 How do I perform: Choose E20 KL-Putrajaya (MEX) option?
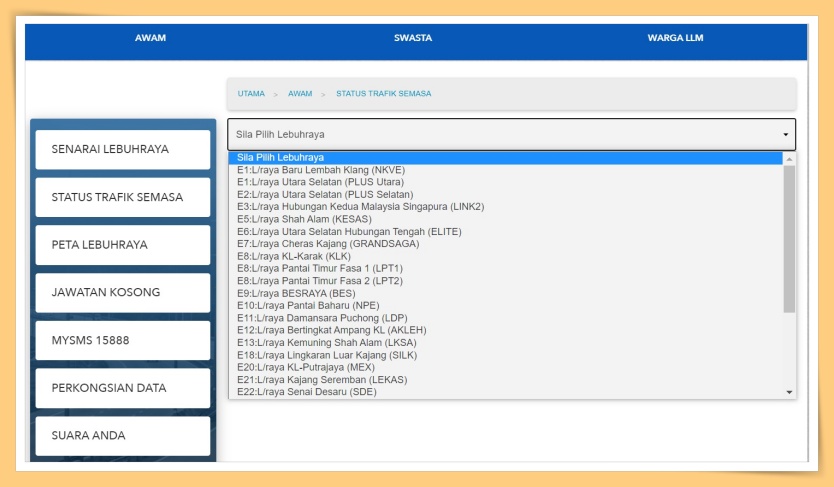505,367
